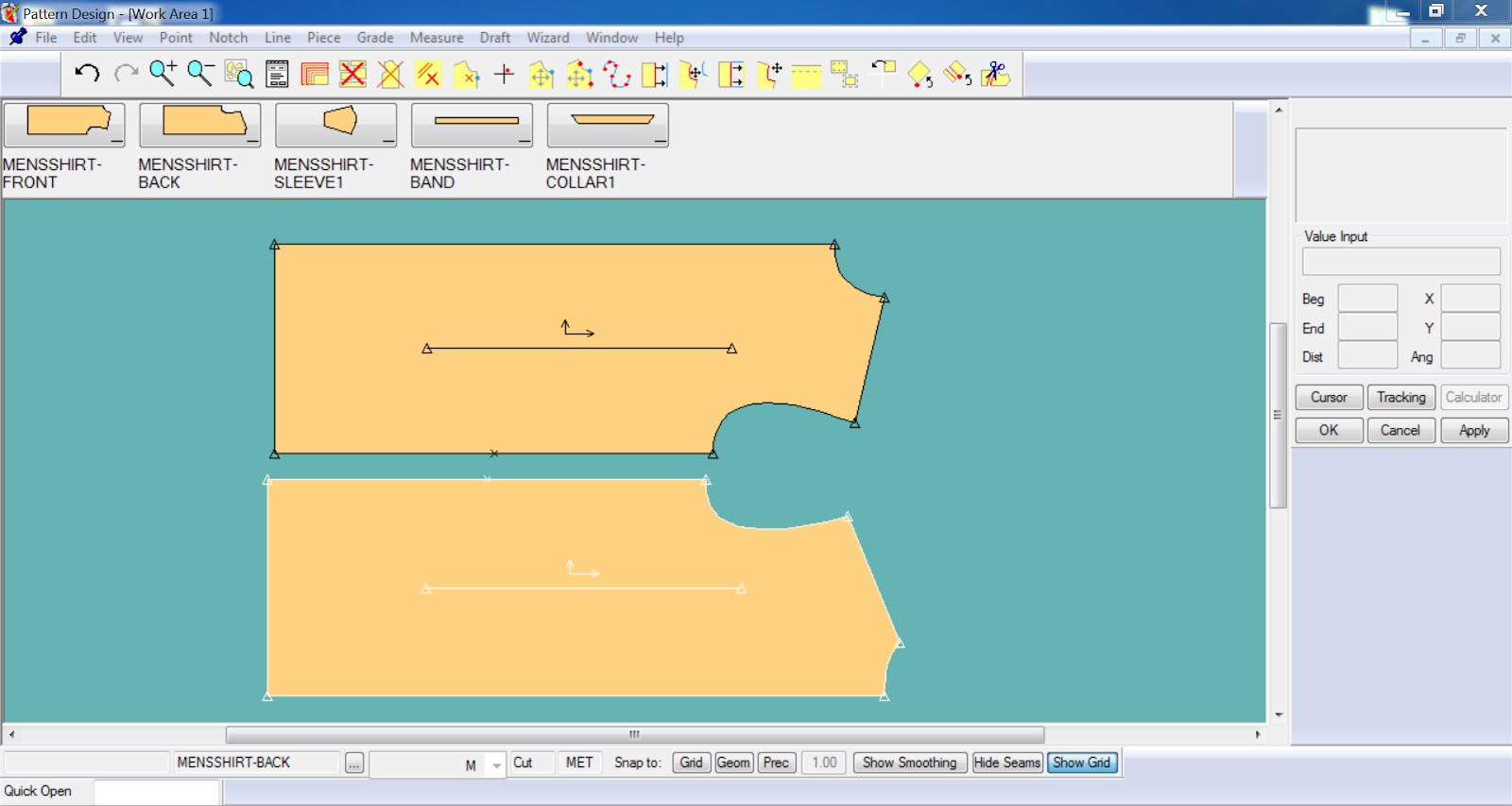This screenshot has height=806, width=1512.
Task: Click the red-edged piece with move arrows icon
Action: tap(768, 74)
